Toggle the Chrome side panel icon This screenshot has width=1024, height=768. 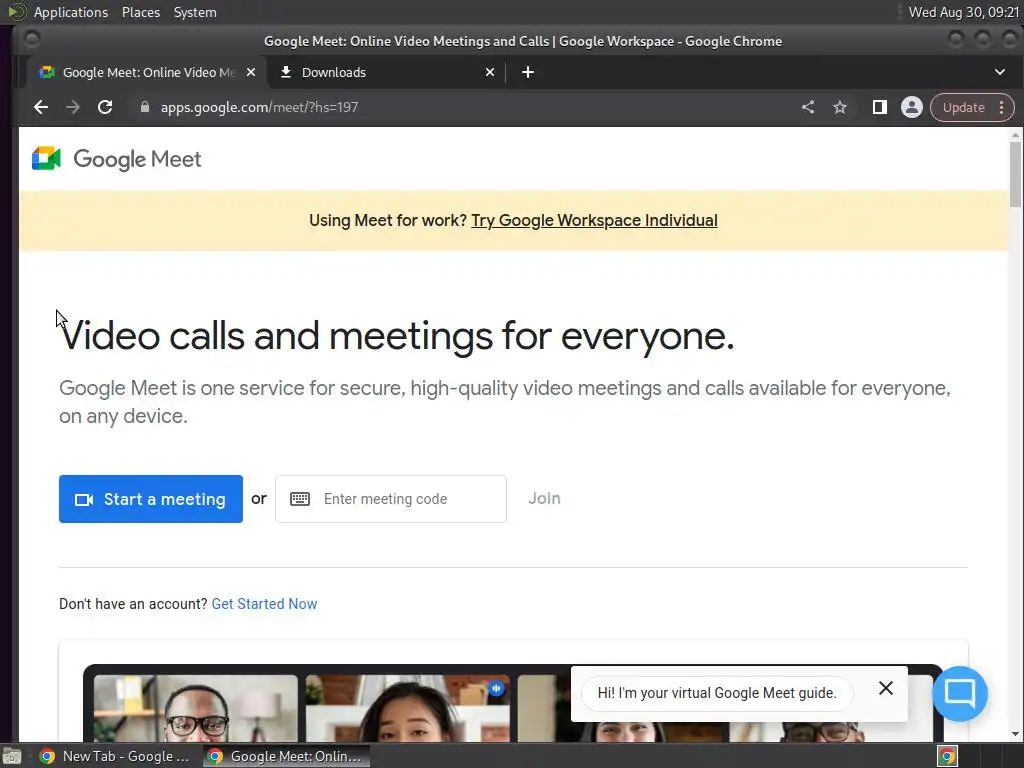[880, 107]
